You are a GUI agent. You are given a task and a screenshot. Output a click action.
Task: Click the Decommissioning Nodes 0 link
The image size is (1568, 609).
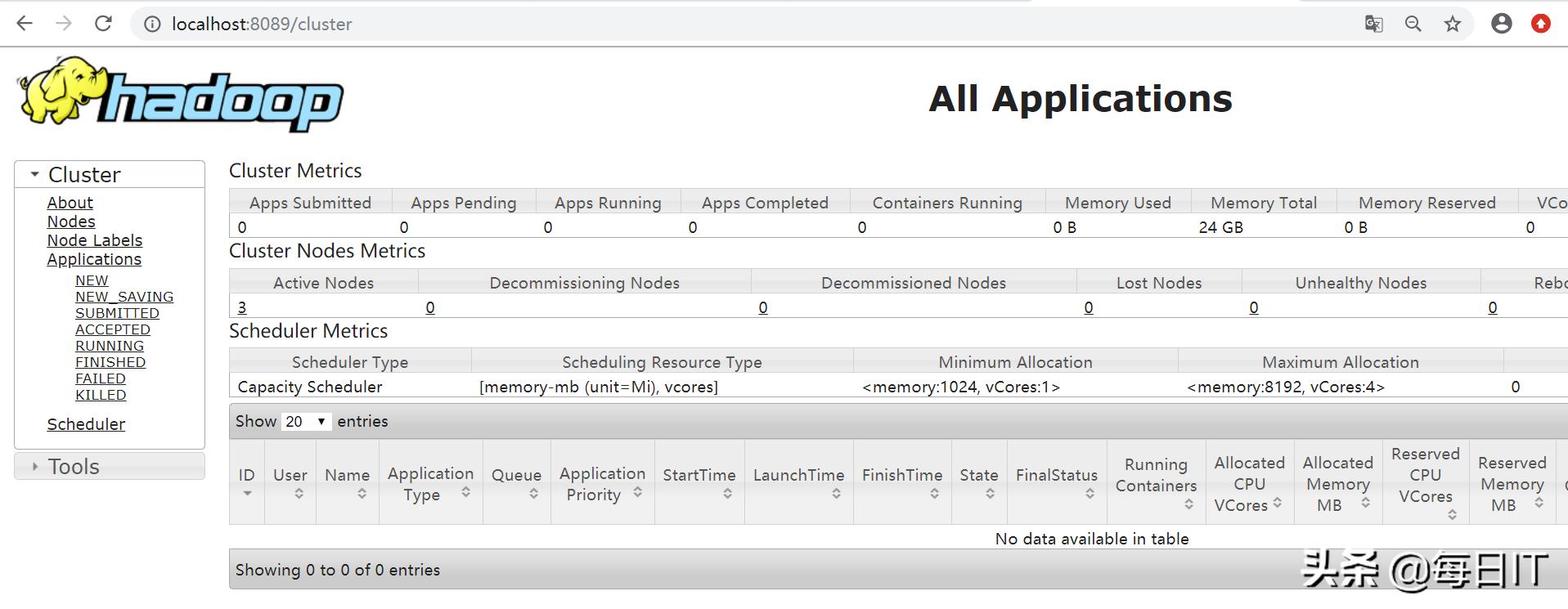point(430,307)
